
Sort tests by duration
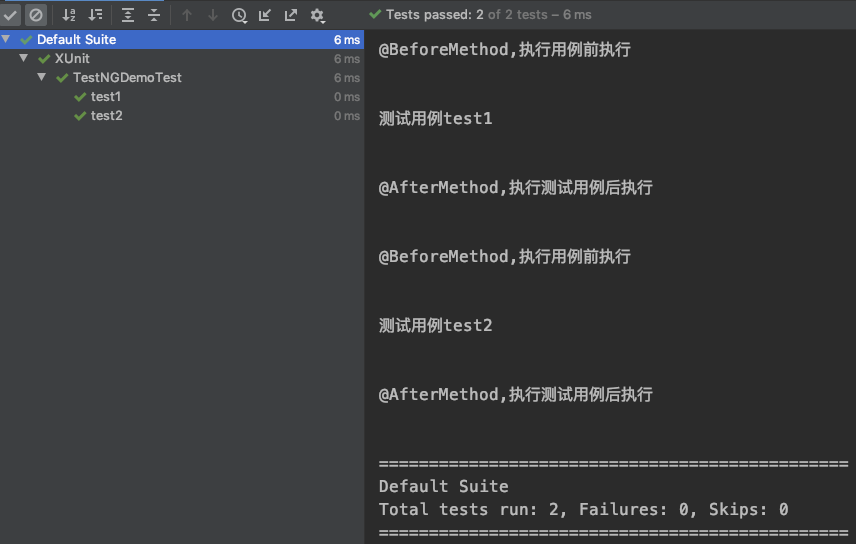point(96,15)
